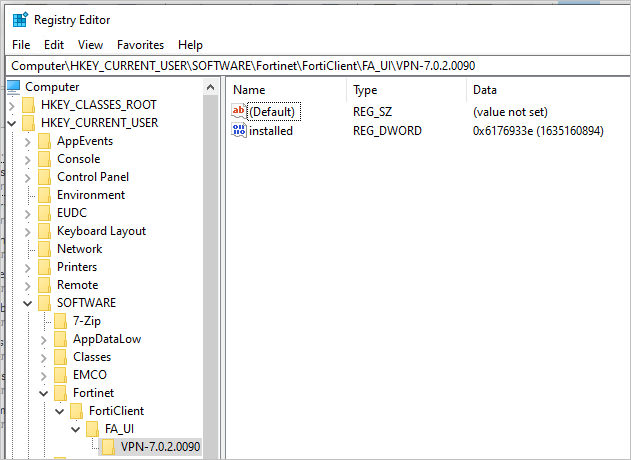Expand the Keyboard Layout key arrow

27,231
